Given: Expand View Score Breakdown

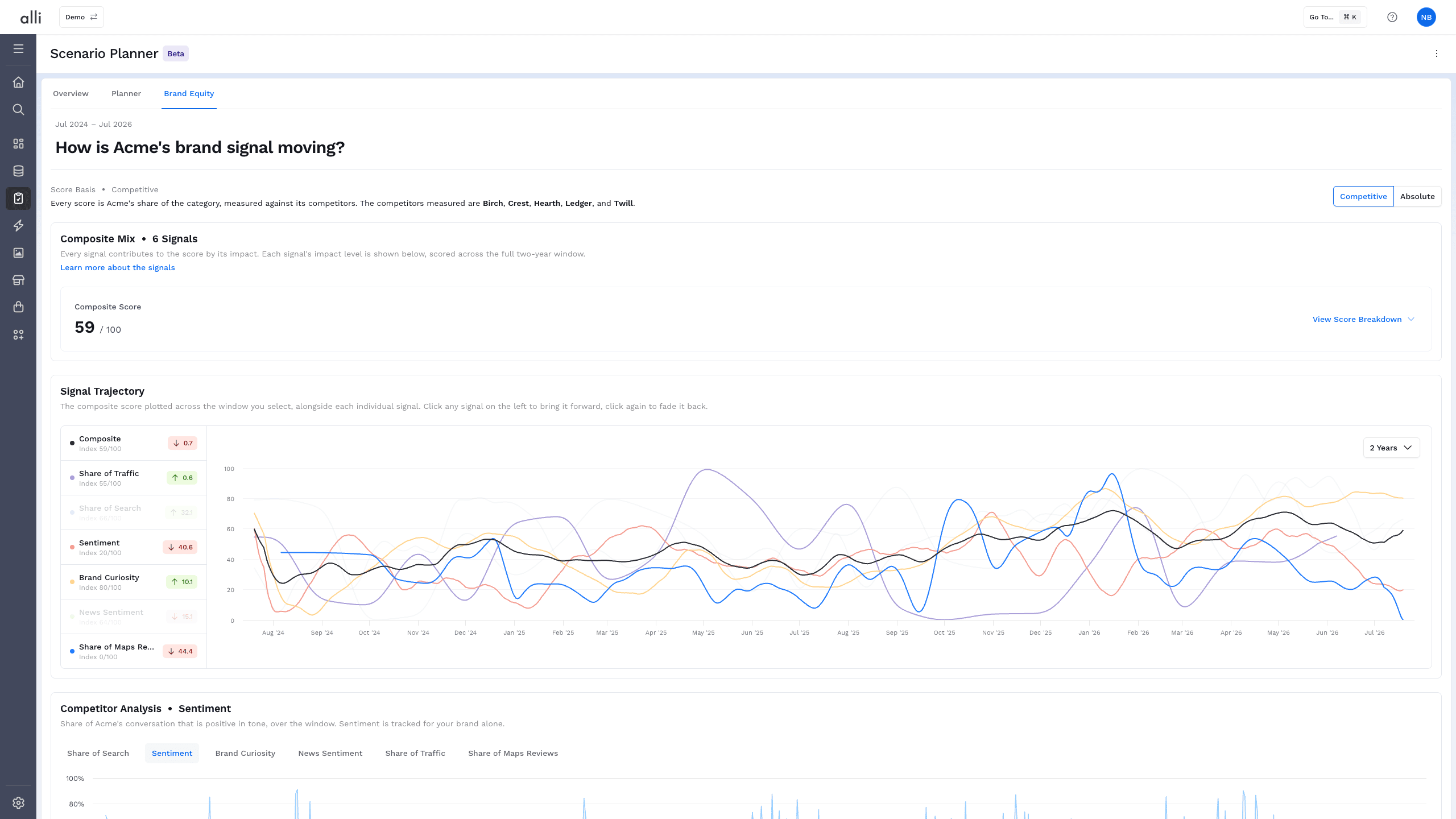Looking at the screenshot, I should click(x=1363, y=319).
